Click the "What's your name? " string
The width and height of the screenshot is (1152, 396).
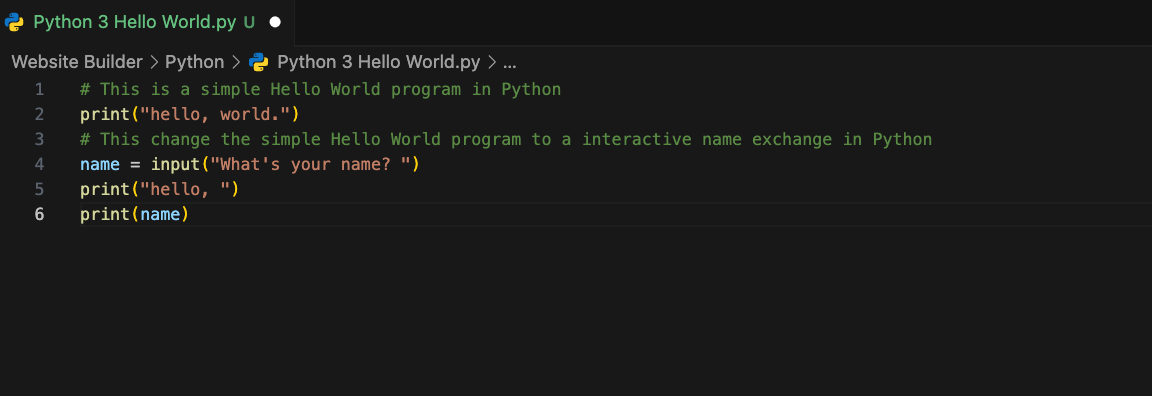click(310, 165)
